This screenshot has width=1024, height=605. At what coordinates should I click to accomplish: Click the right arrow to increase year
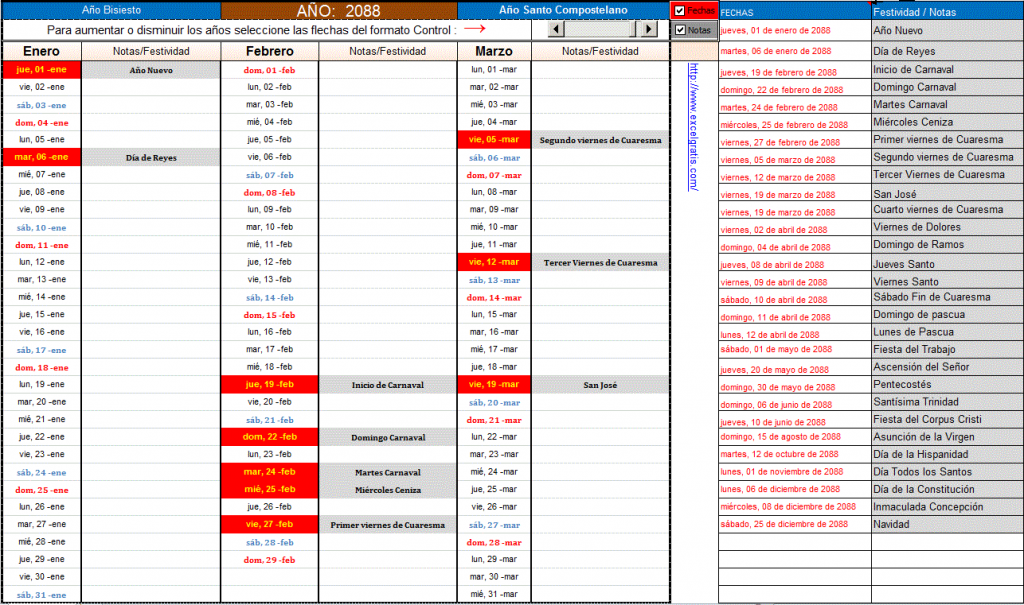pos(648,29)
